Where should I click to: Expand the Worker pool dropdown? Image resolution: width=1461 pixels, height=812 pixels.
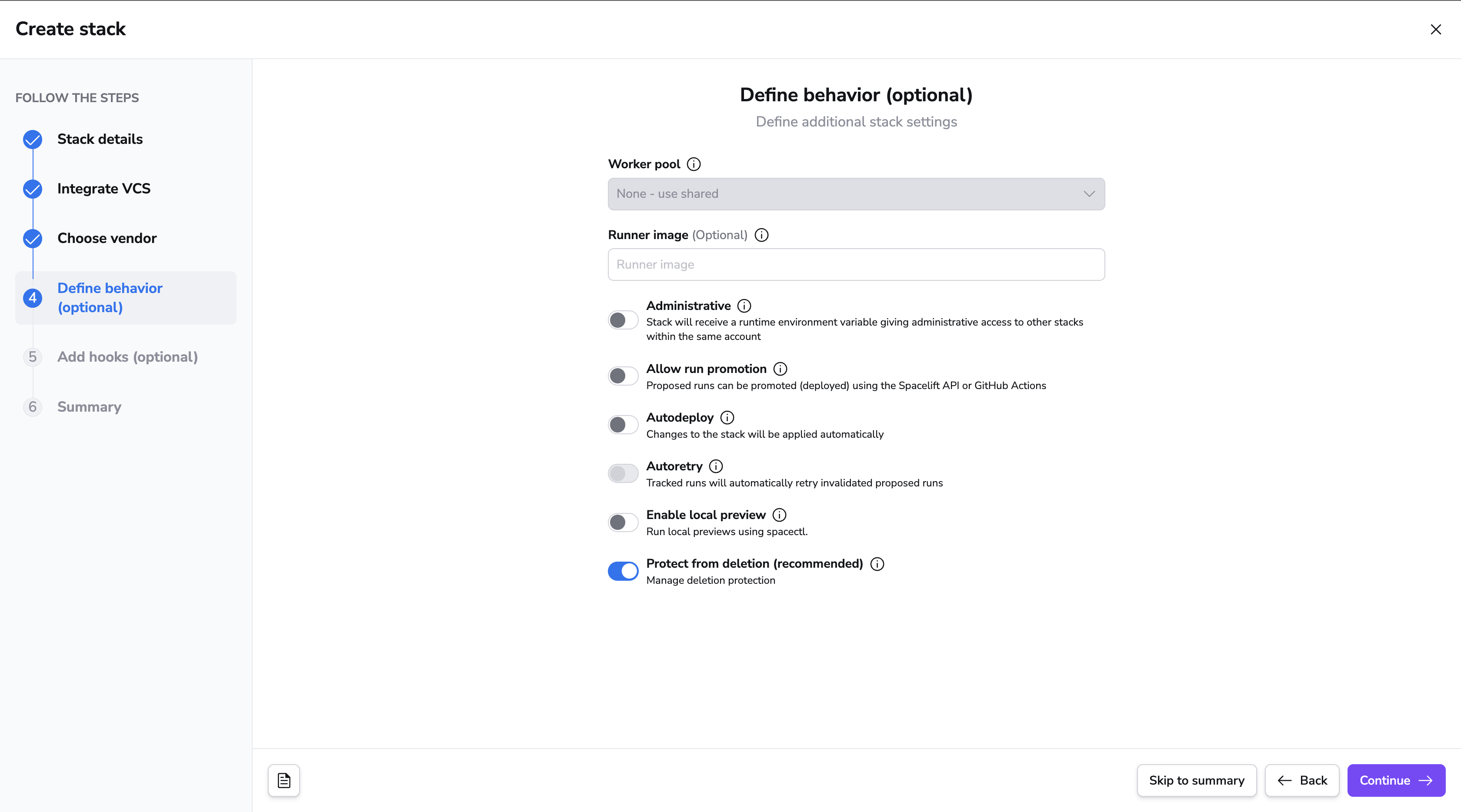pos(857,194)
